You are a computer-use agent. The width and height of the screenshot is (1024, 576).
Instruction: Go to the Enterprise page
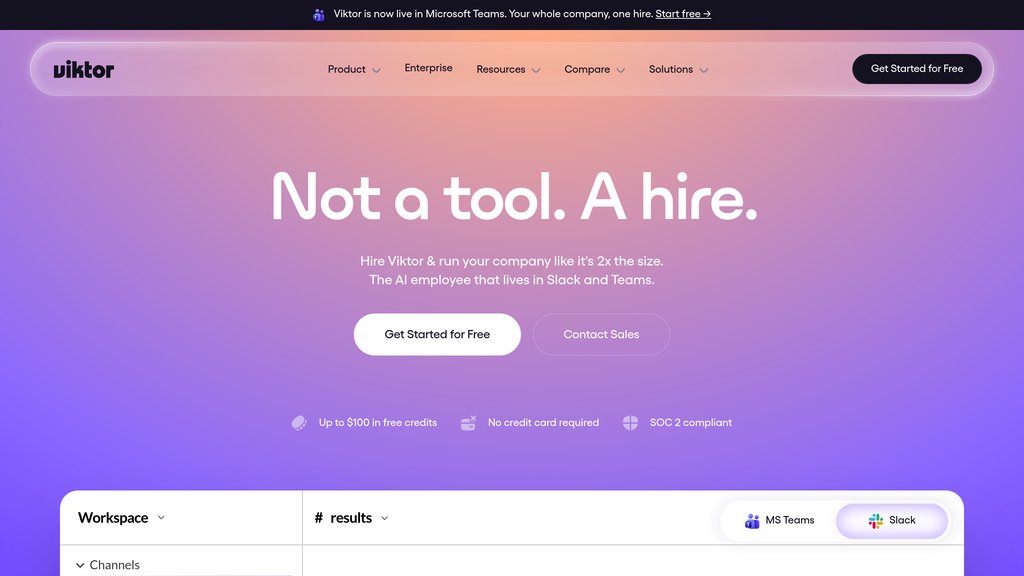pyautogui.click(x=428, y=68)
